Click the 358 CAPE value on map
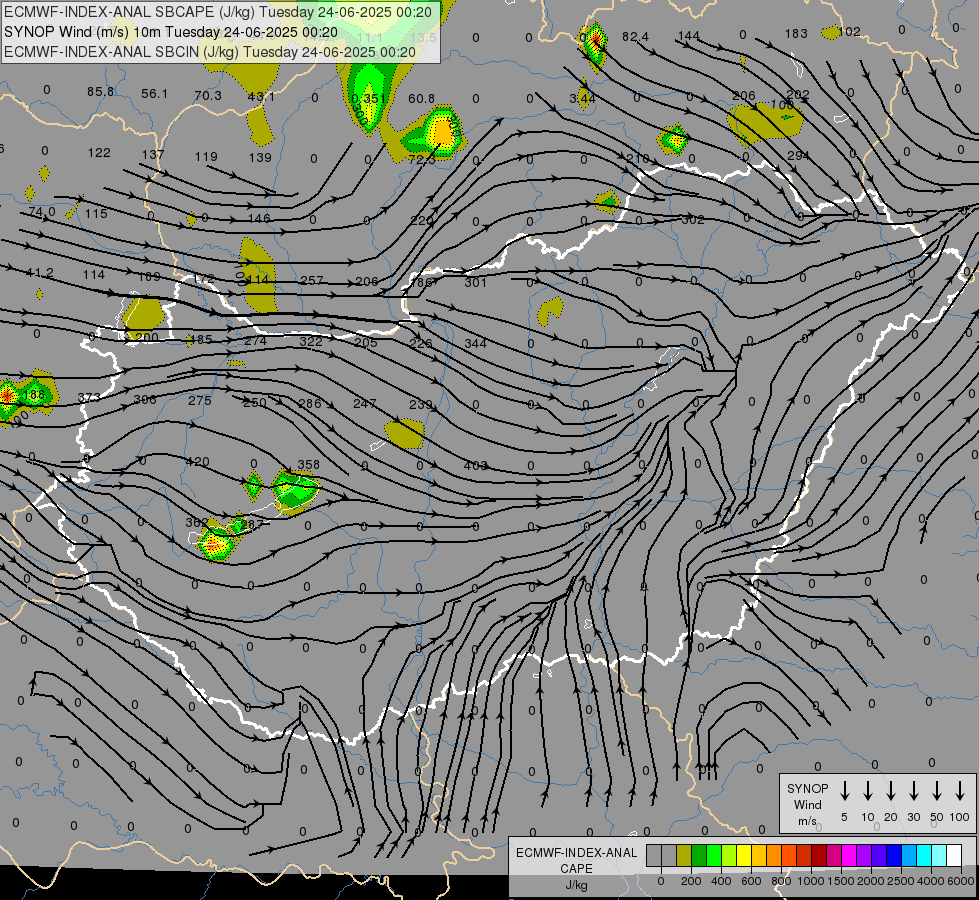The width and height of the screenshot is (979, 900). (308, 465)
